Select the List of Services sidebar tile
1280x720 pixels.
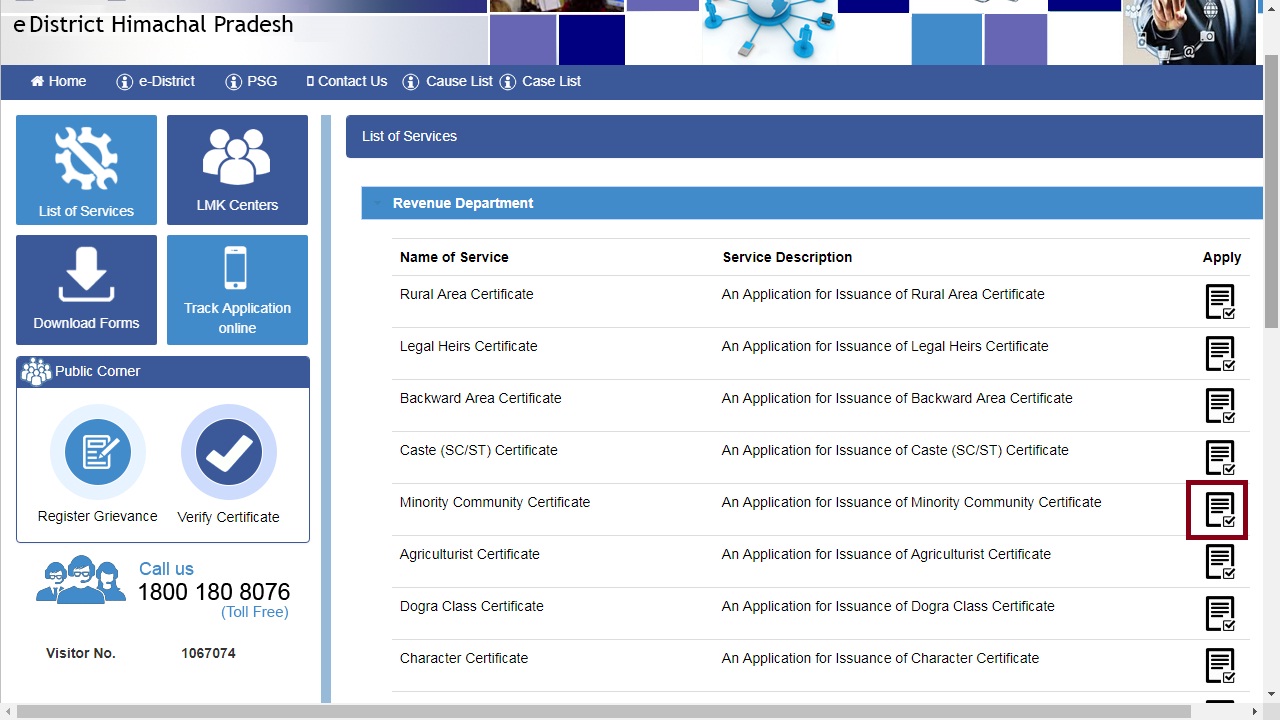tap(86, 170)
